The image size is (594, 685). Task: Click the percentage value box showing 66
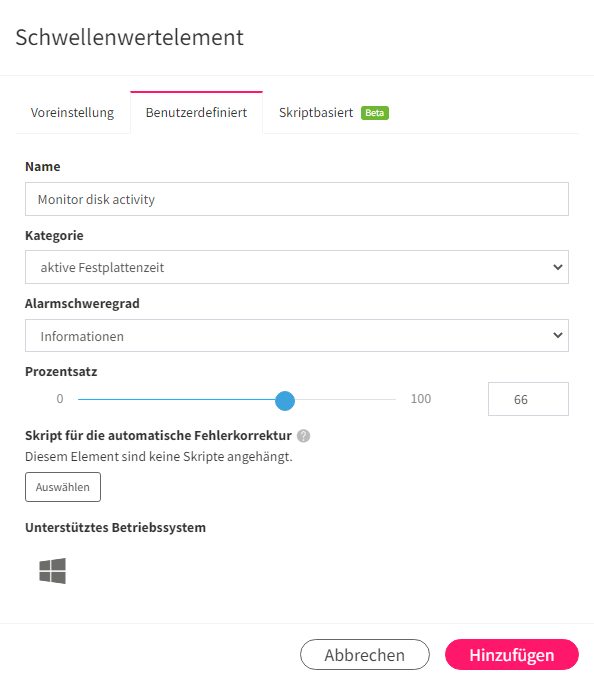[x=528, y=399]
